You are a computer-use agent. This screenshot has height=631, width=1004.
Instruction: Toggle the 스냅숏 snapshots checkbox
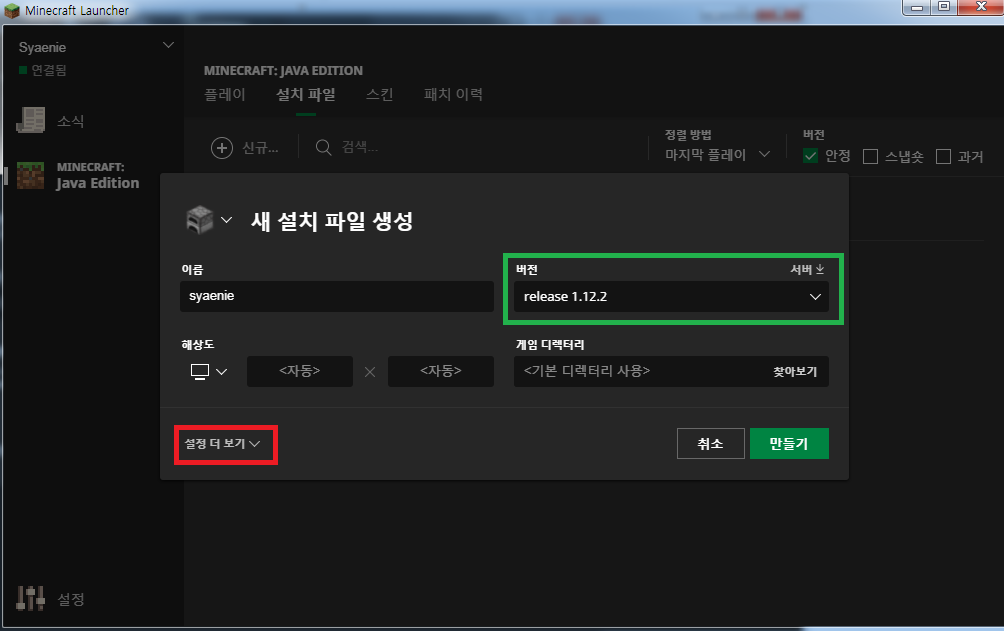coord(870,156)
